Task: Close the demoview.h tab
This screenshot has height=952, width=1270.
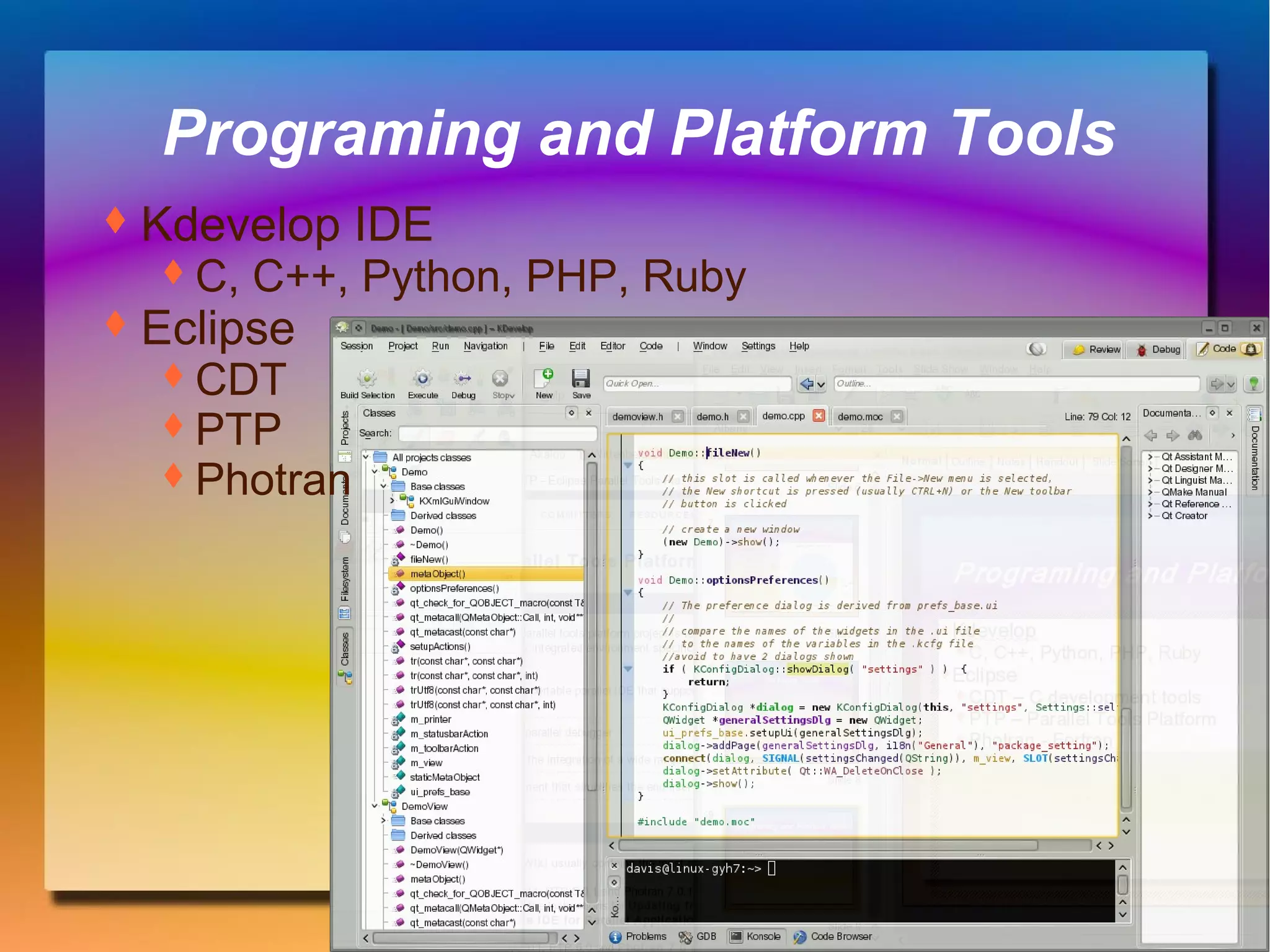Action: (678, 416)
